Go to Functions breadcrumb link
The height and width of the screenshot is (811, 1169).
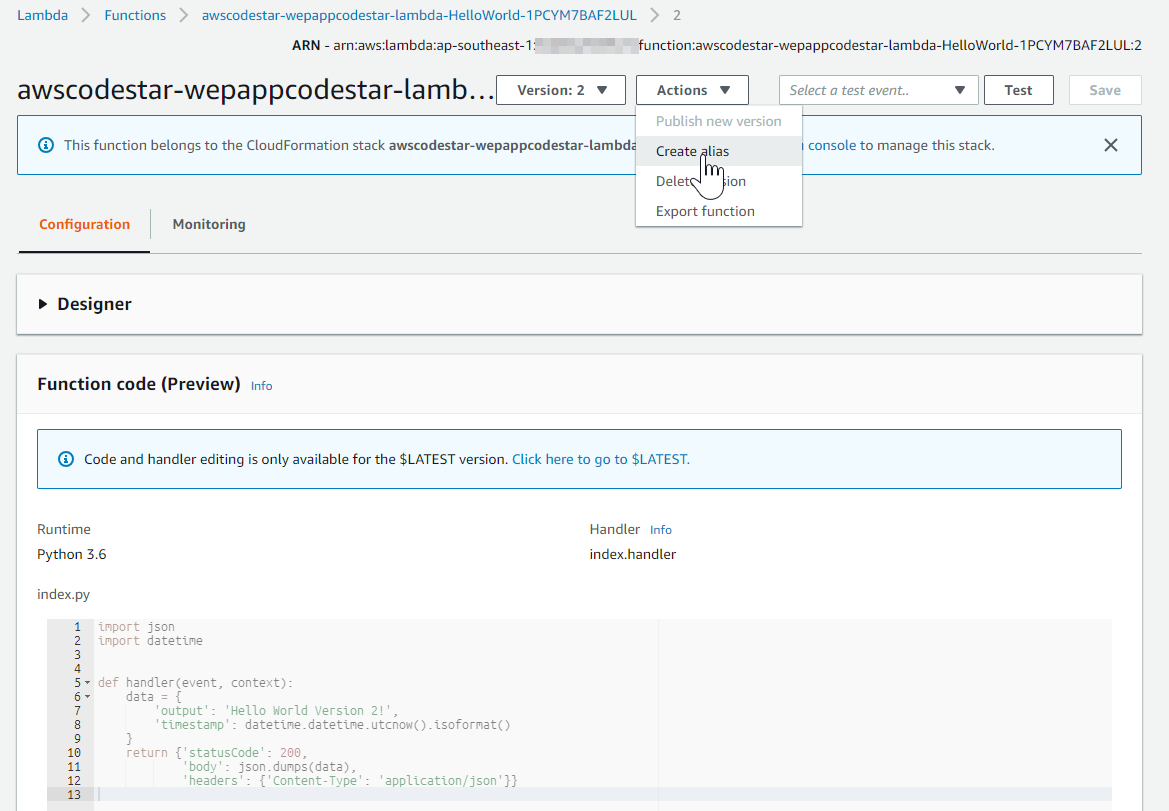[135, 15]
